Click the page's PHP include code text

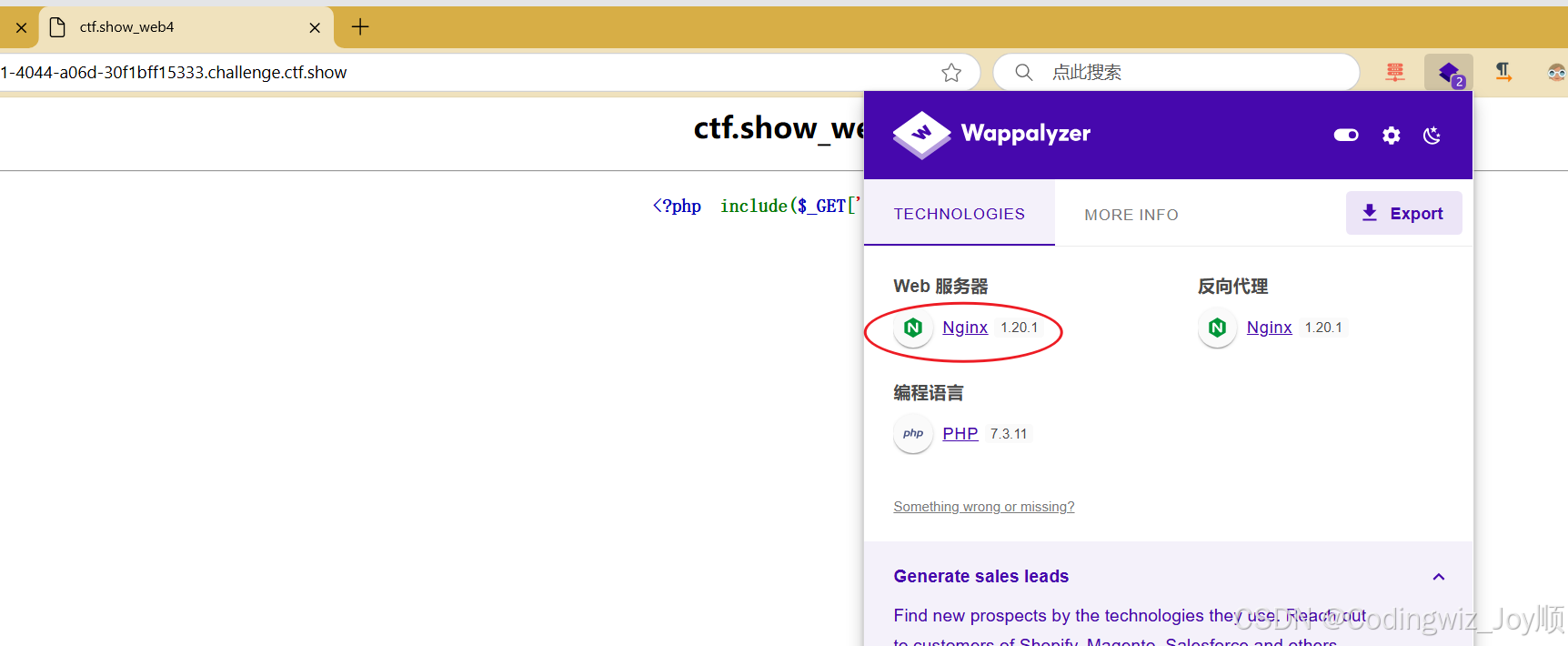[757, 207]
